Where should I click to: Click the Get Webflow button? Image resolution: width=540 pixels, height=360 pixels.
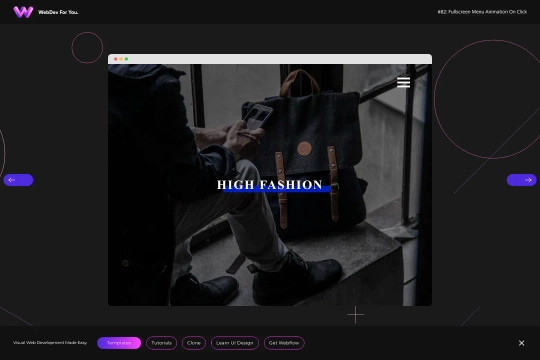click(x=284, y=343)
